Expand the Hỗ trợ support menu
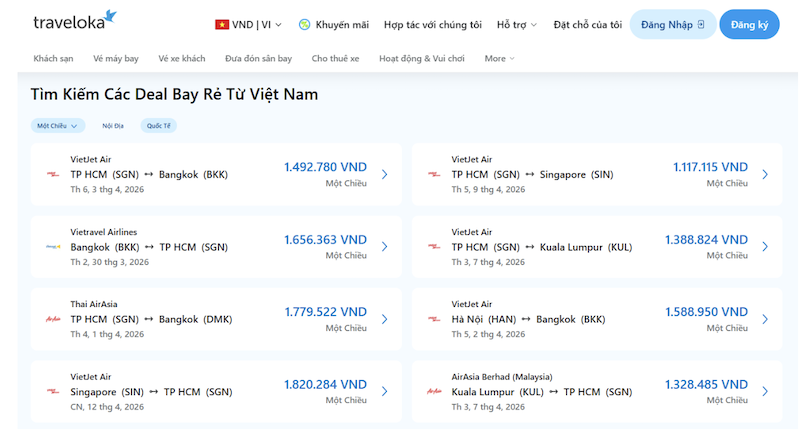Screen dimensions: 800x442 pos(517,24)
